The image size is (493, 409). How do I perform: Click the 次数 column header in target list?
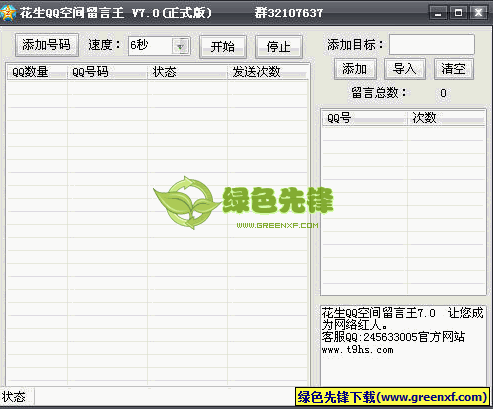(x=446, y=118)
